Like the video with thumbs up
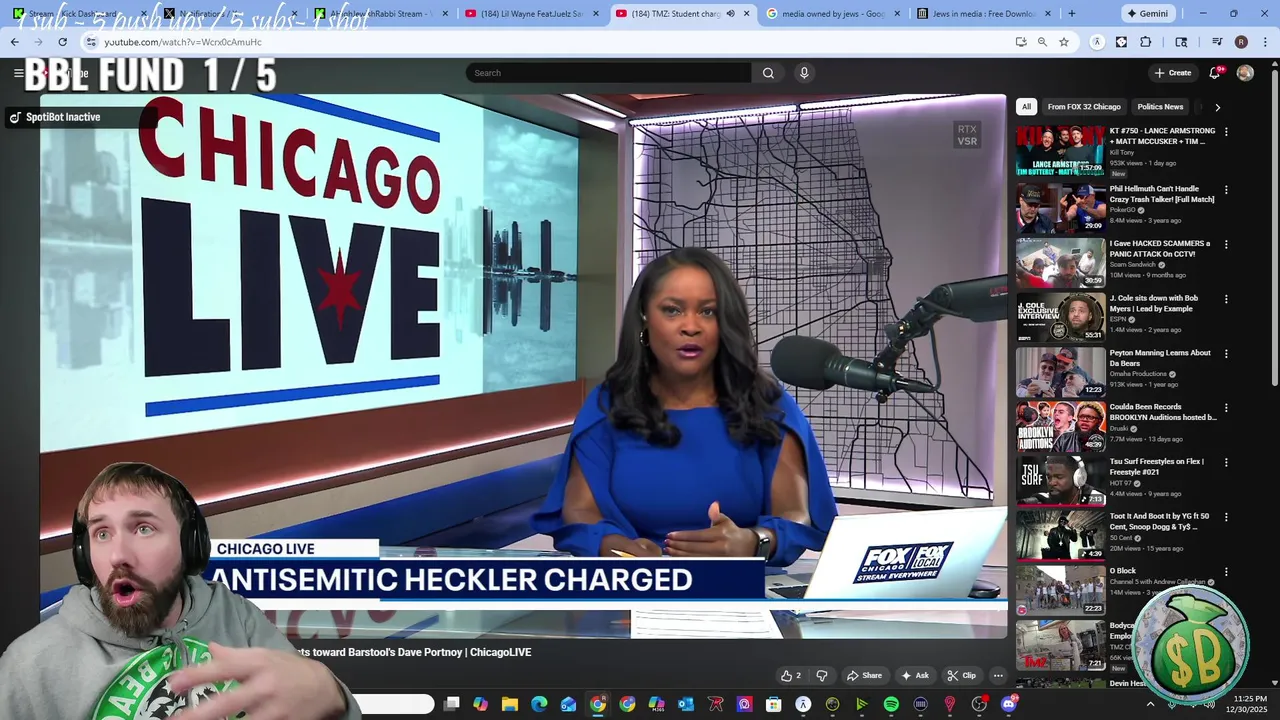 coord(790,676)
